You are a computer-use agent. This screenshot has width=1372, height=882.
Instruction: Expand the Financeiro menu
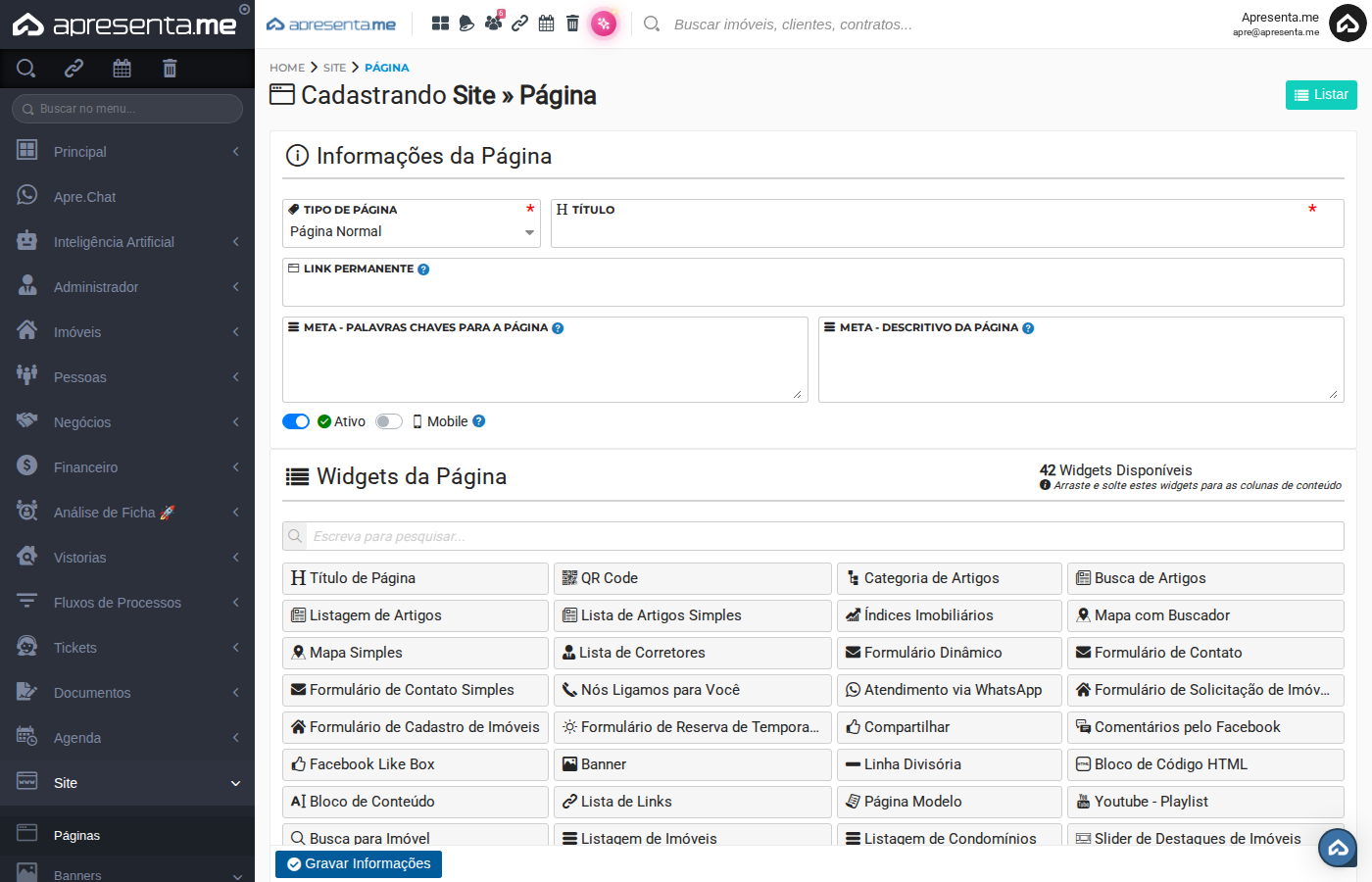pos(127,467)
